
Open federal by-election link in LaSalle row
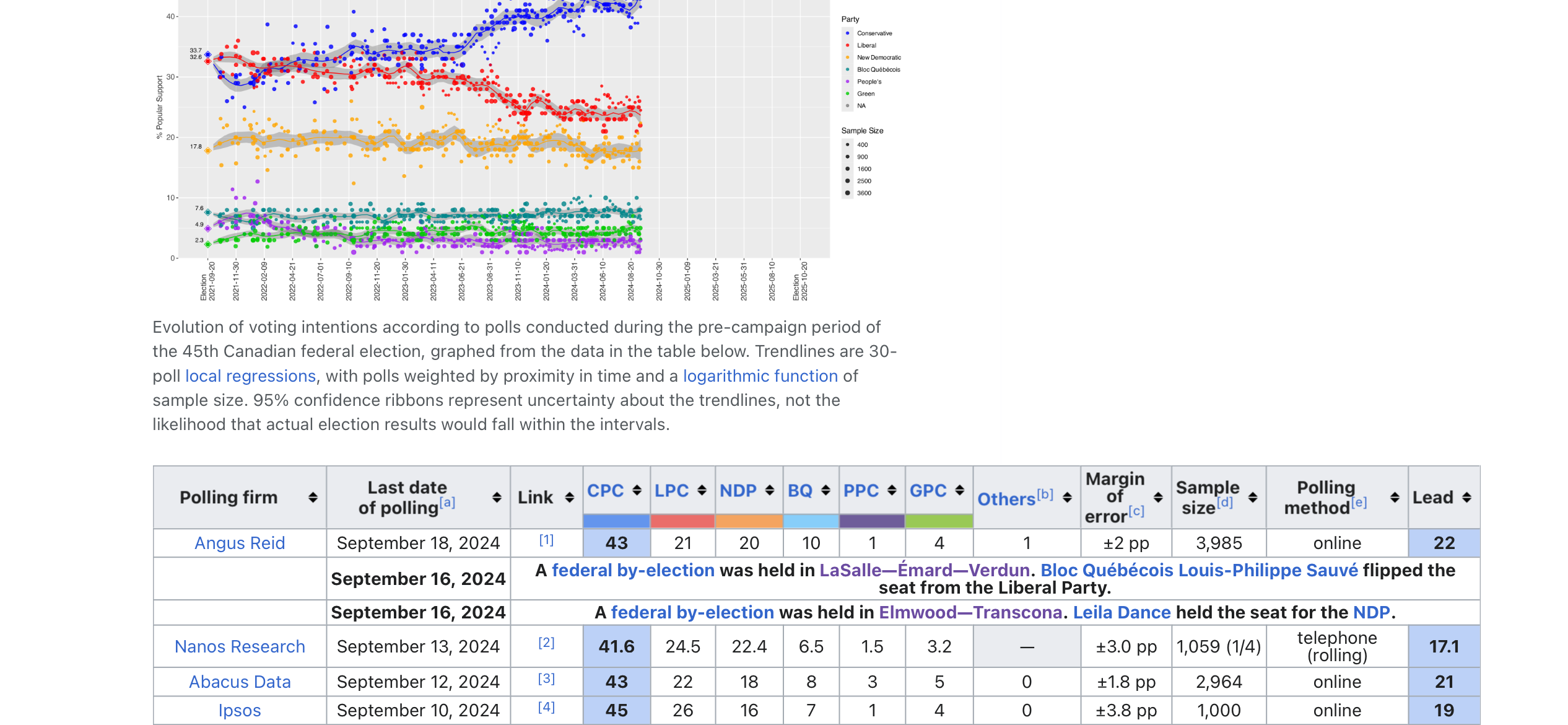[x=633, y=571]
